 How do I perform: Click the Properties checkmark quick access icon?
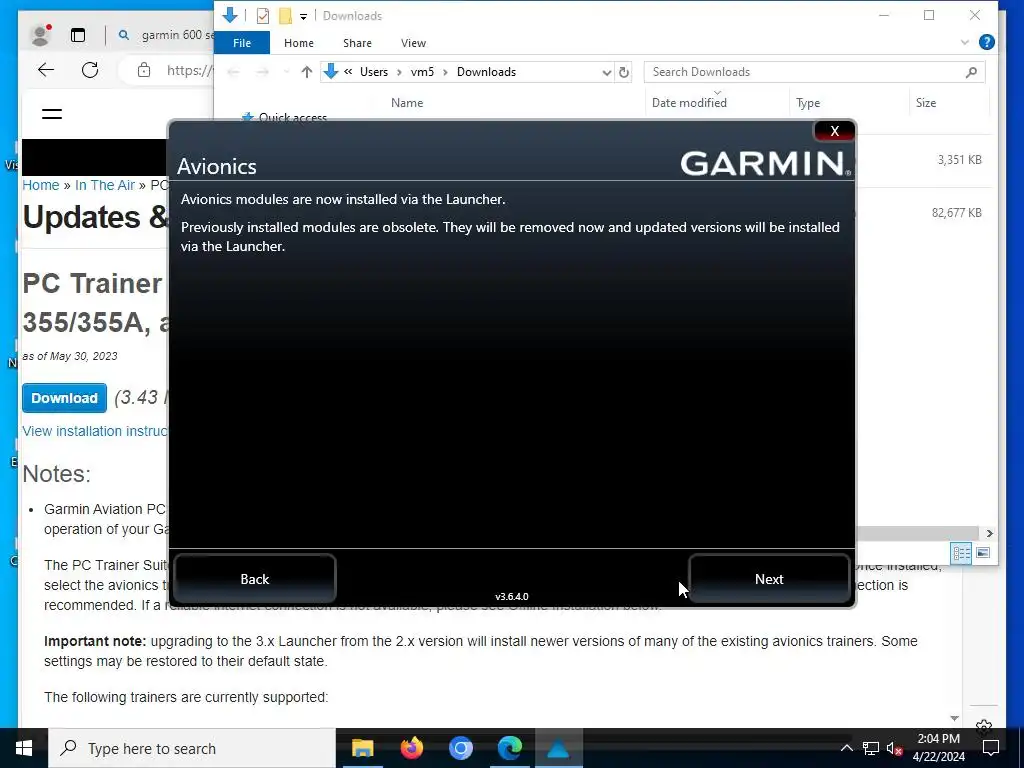click(x=263, y=16)
